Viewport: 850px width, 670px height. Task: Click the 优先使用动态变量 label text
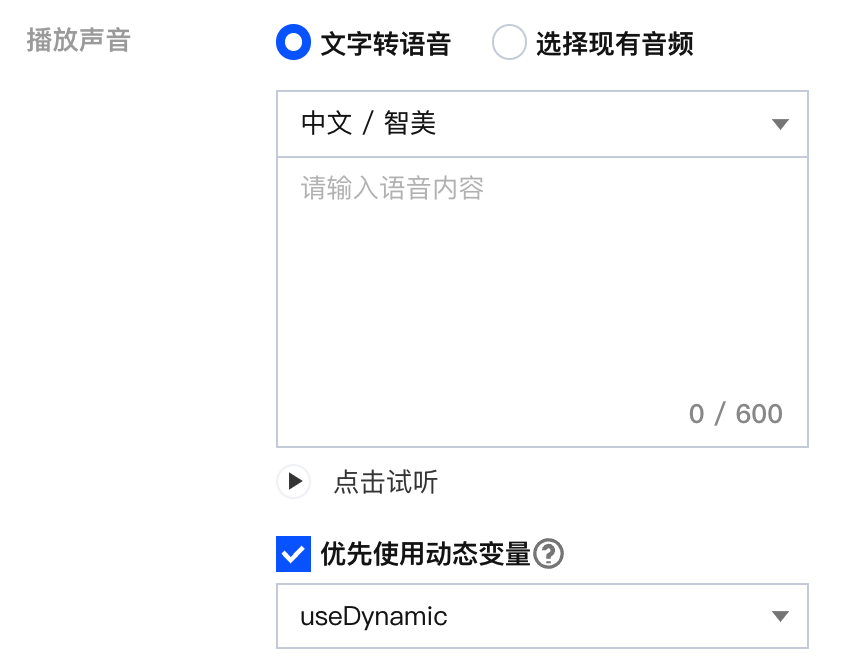(x=425, y=554)
